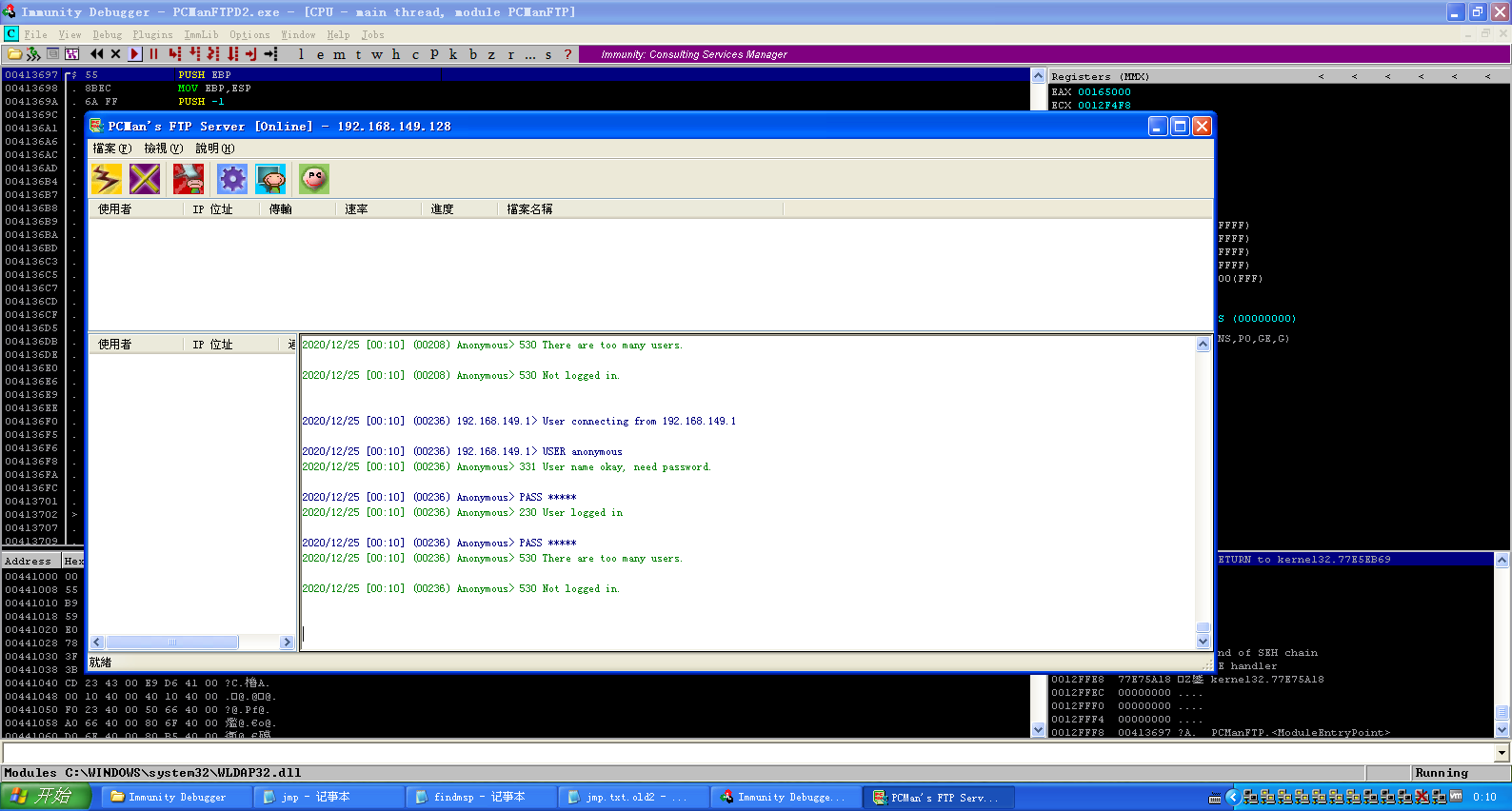Click the red question mark help icon
Image resolution: width=1512 pixels, height=811 pixels.
pyautogui.click(x=567, y=54)
